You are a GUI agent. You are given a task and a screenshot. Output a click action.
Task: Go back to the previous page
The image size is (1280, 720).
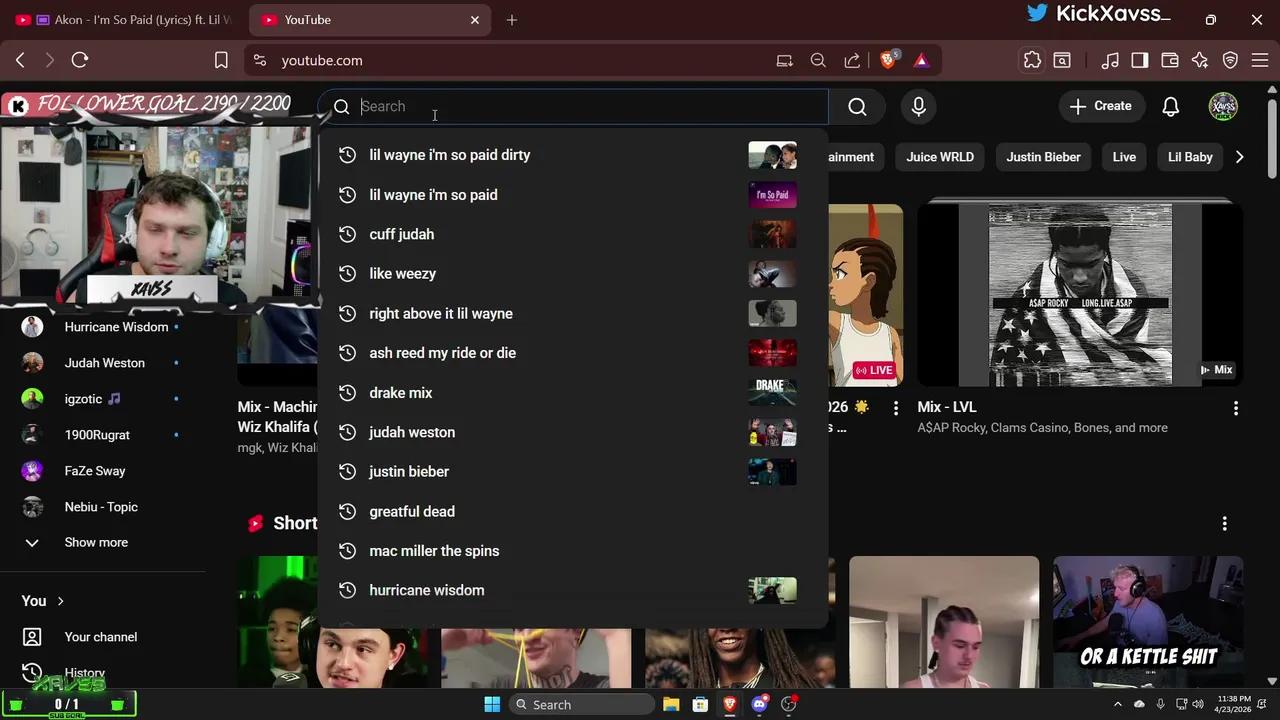click(x=20, y=60)
